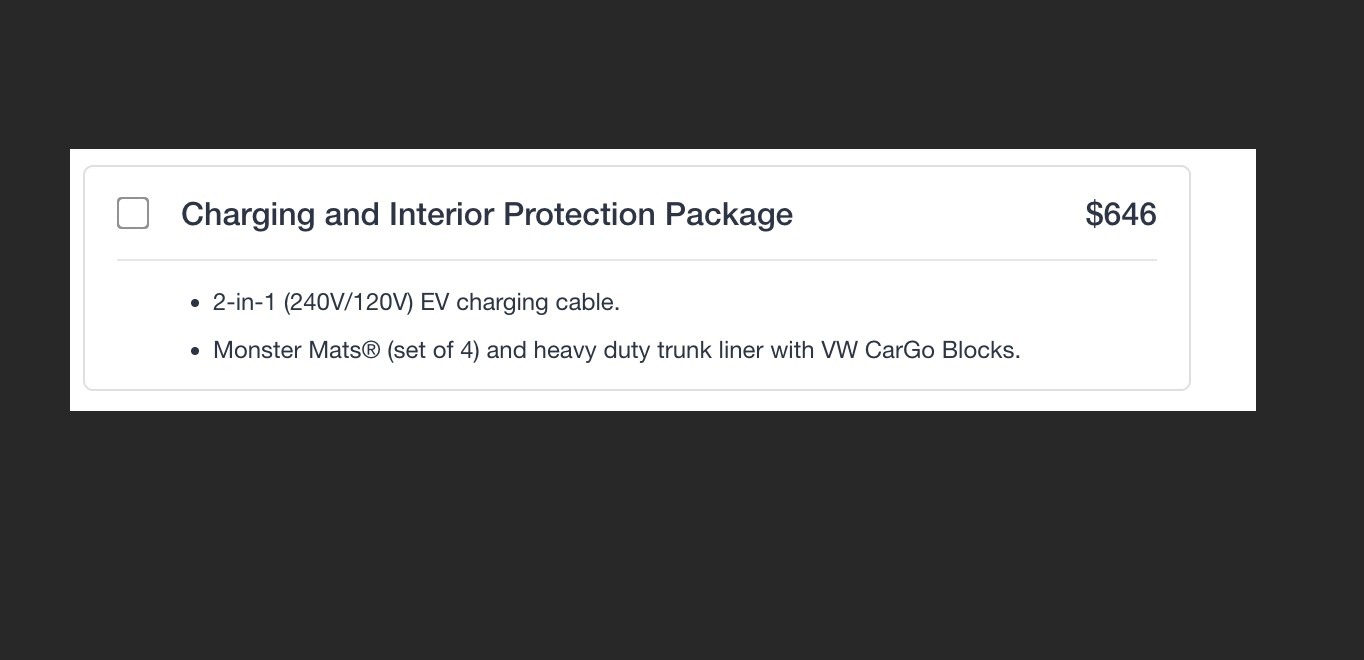Click the "2-in-1" text in first bullet

pyautogui.click(x=244, y=302)
